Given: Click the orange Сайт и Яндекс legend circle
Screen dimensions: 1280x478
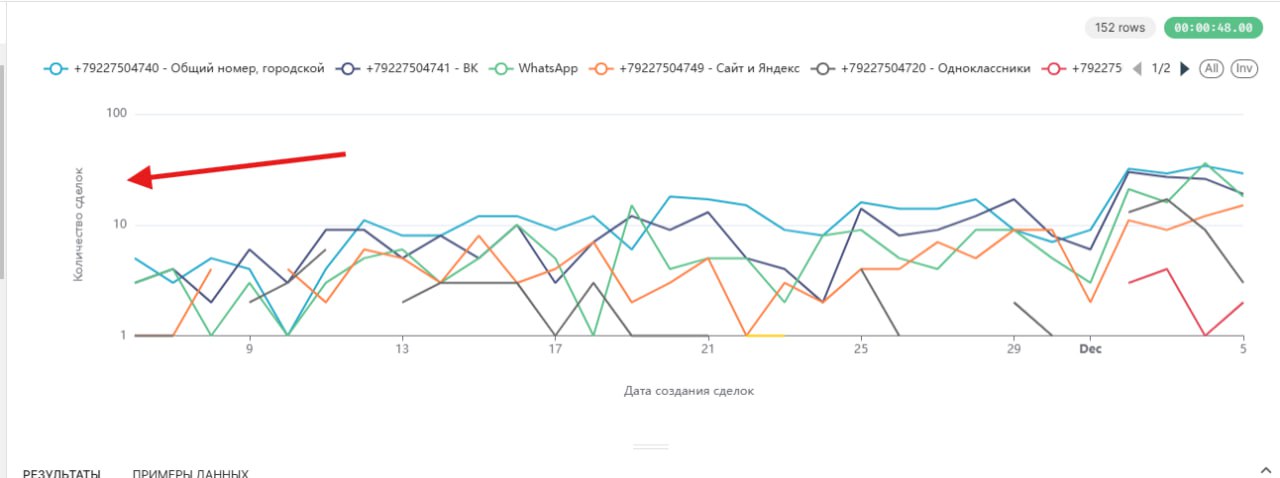Looking at the screenshot, I should pos(602,68).
